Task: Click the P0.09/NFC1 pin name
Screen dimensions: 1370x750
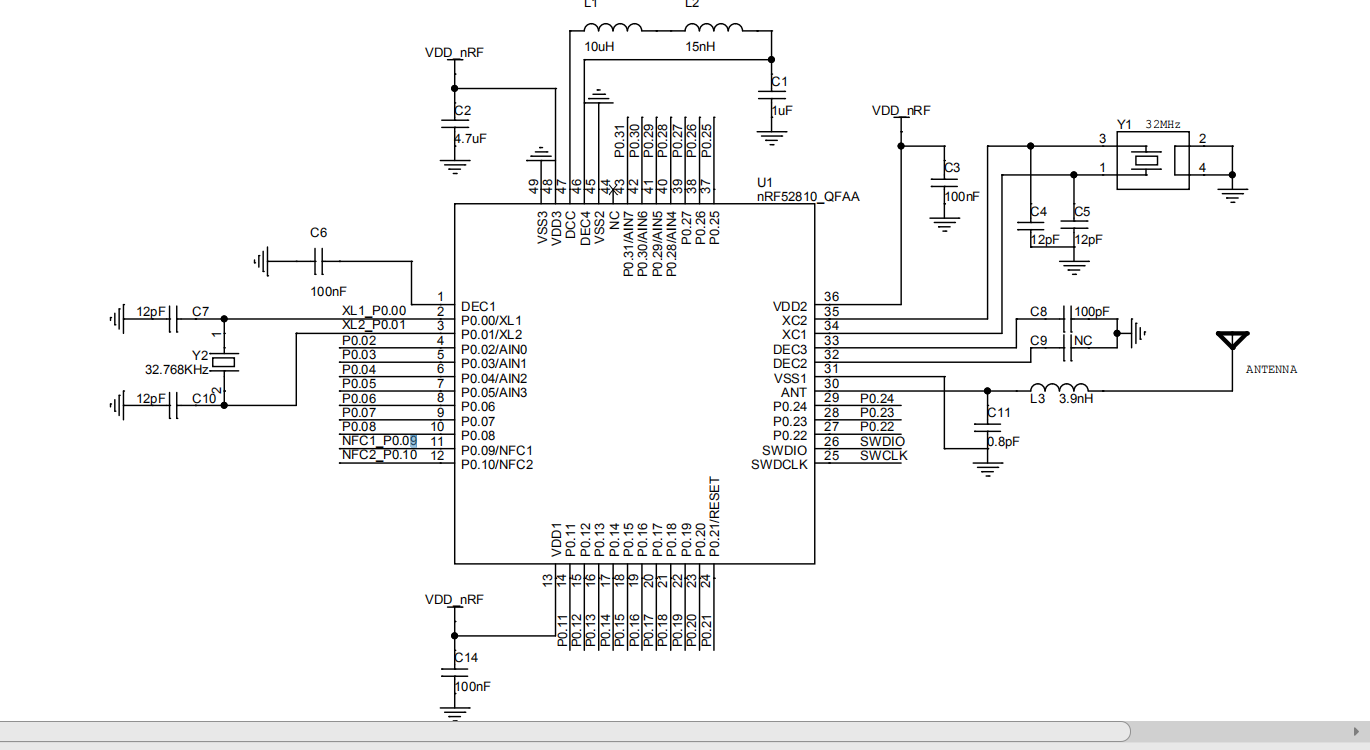Action: pyautogui.click(x=497, y=450)
